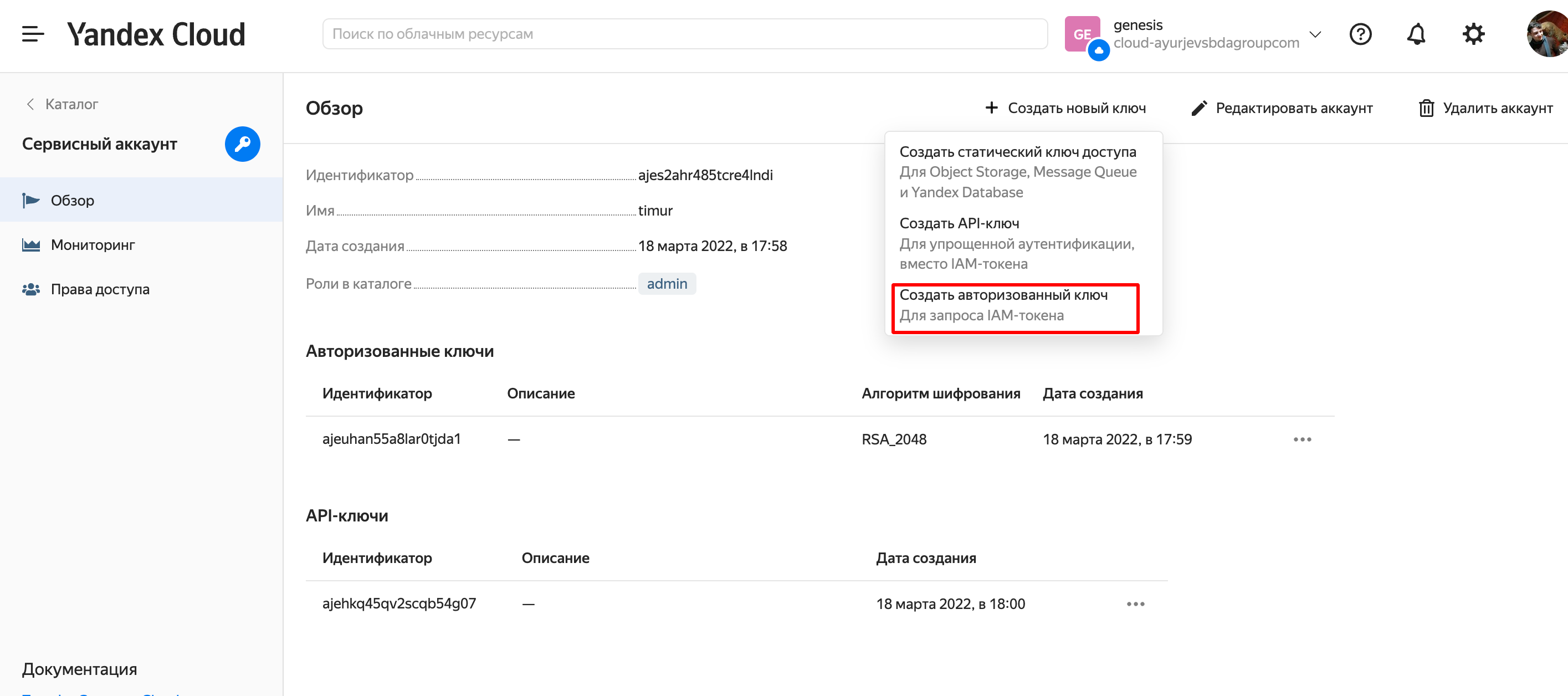
Task: Click Сервисный аккаунт sidebar title
Action: click(x=99, y=144)
